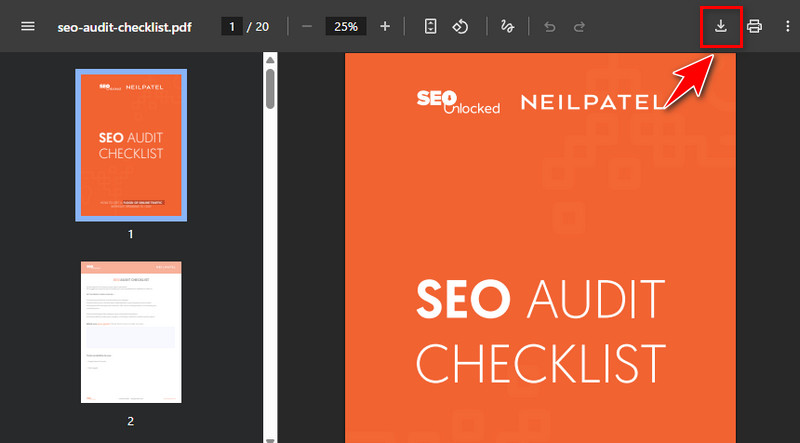Screen dimensions: 800x443
Task: Jump to the page 2 thumbnail
Action: [130, 332]
